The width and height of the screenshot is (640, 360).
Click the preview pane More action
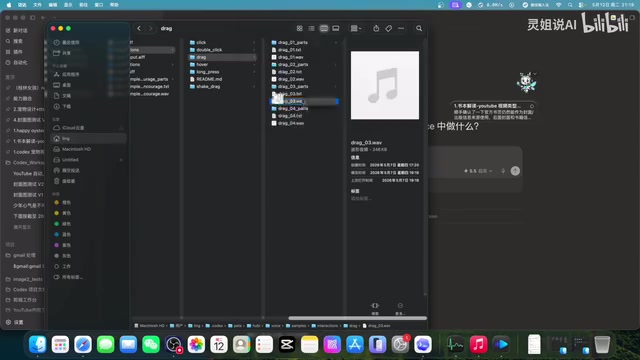(x=400, y=308)
